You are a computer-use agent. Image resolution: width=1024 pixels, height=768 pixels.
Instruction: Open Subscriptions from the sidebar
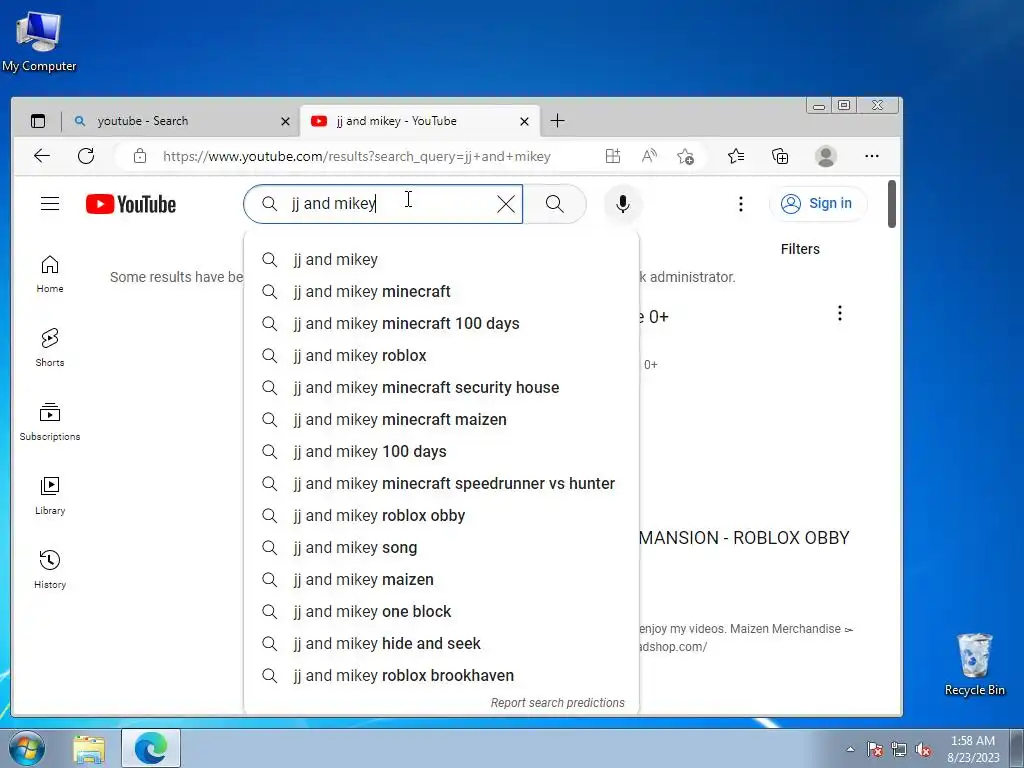(50, 422)
